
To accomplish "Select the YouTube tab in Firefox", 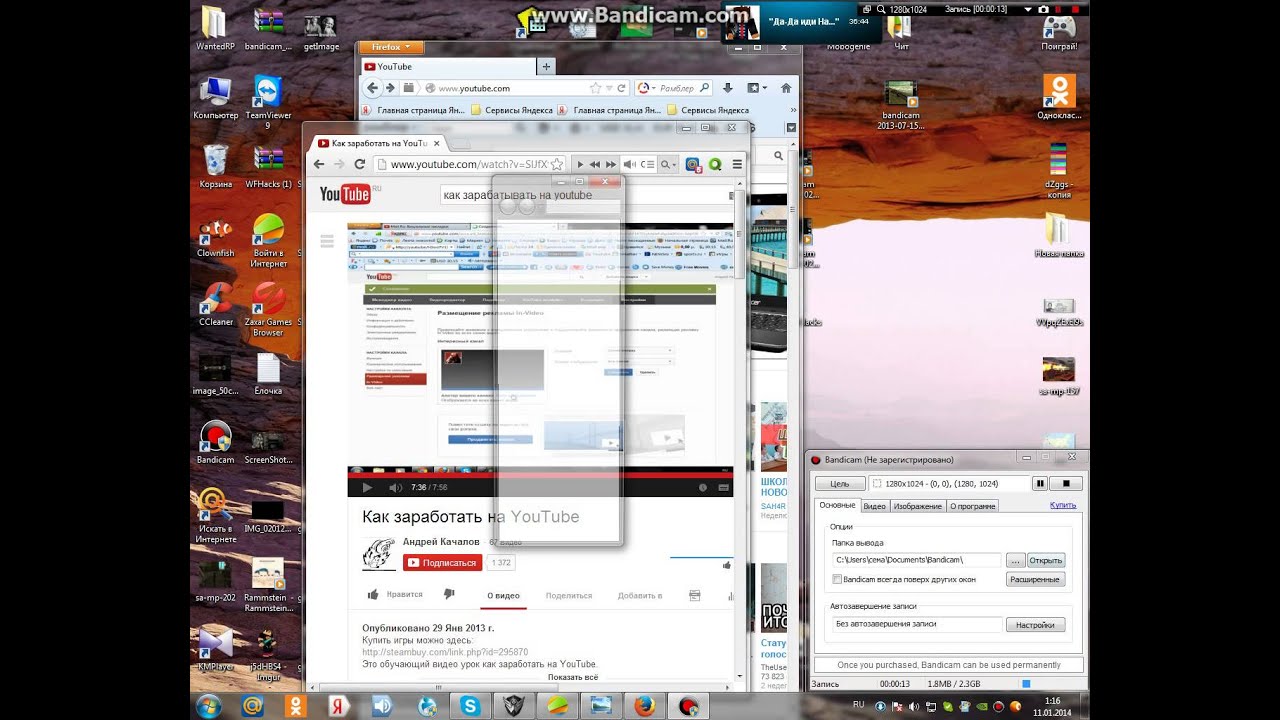I will click(448, 66).
